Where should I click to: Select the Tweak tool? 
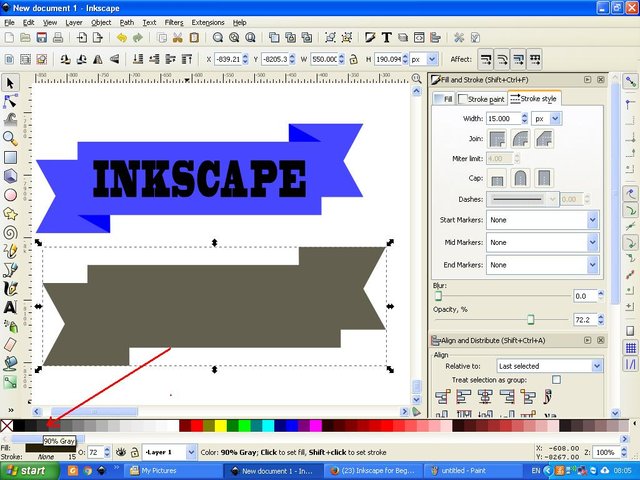pyautogui.click(x=10, y=120)
